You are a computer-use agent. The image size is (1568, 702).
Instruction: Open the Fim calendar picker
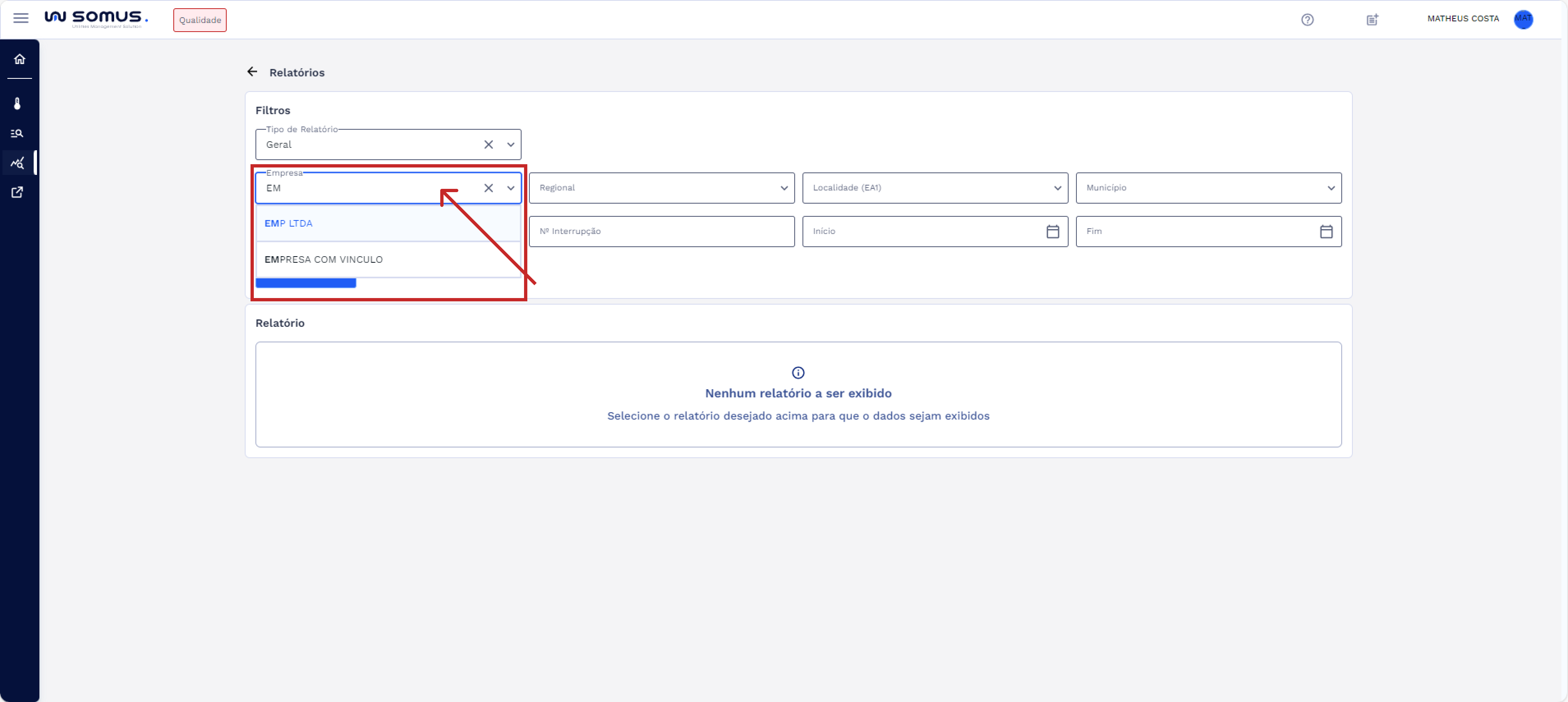tap(1326, 232)
